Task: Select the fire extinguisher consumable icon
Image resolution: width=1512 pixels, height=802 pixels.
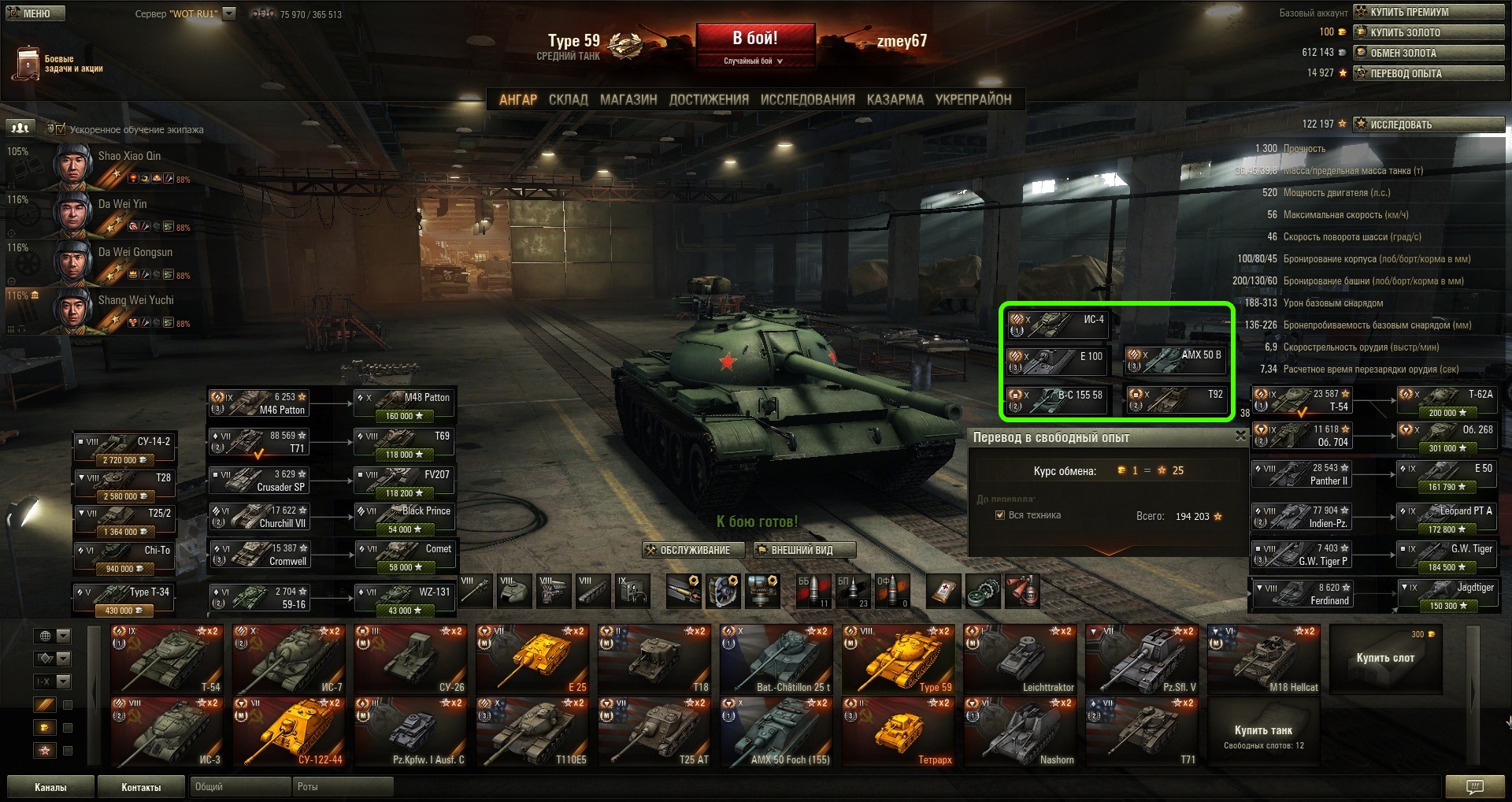Action: (x=1022, y=591)
